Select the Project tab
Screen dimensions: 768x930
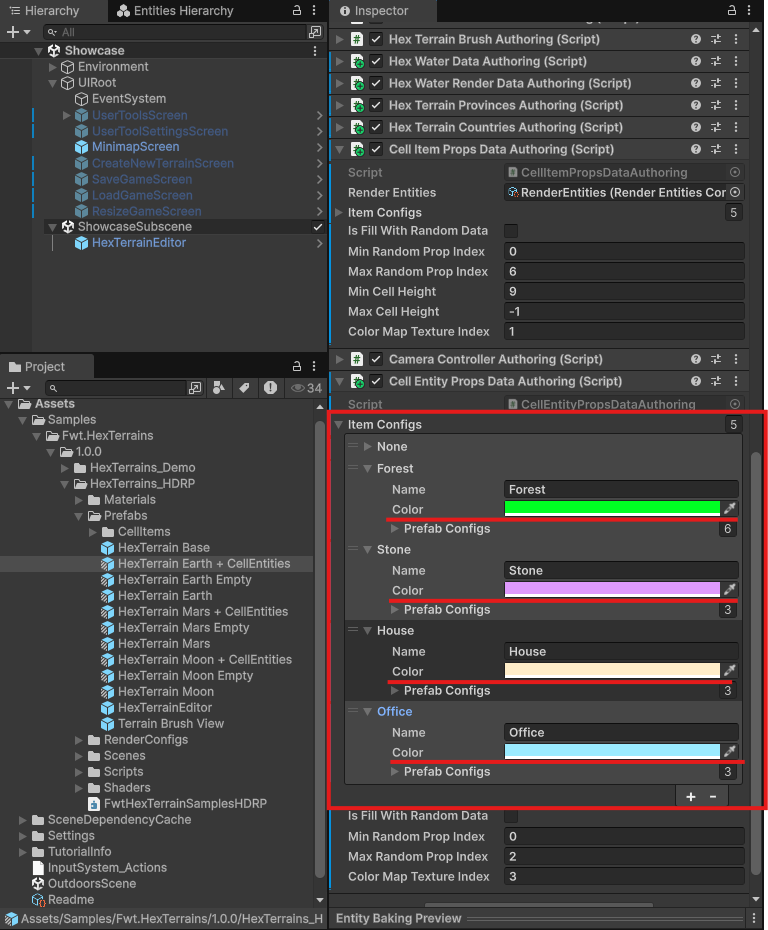(37, 367)
